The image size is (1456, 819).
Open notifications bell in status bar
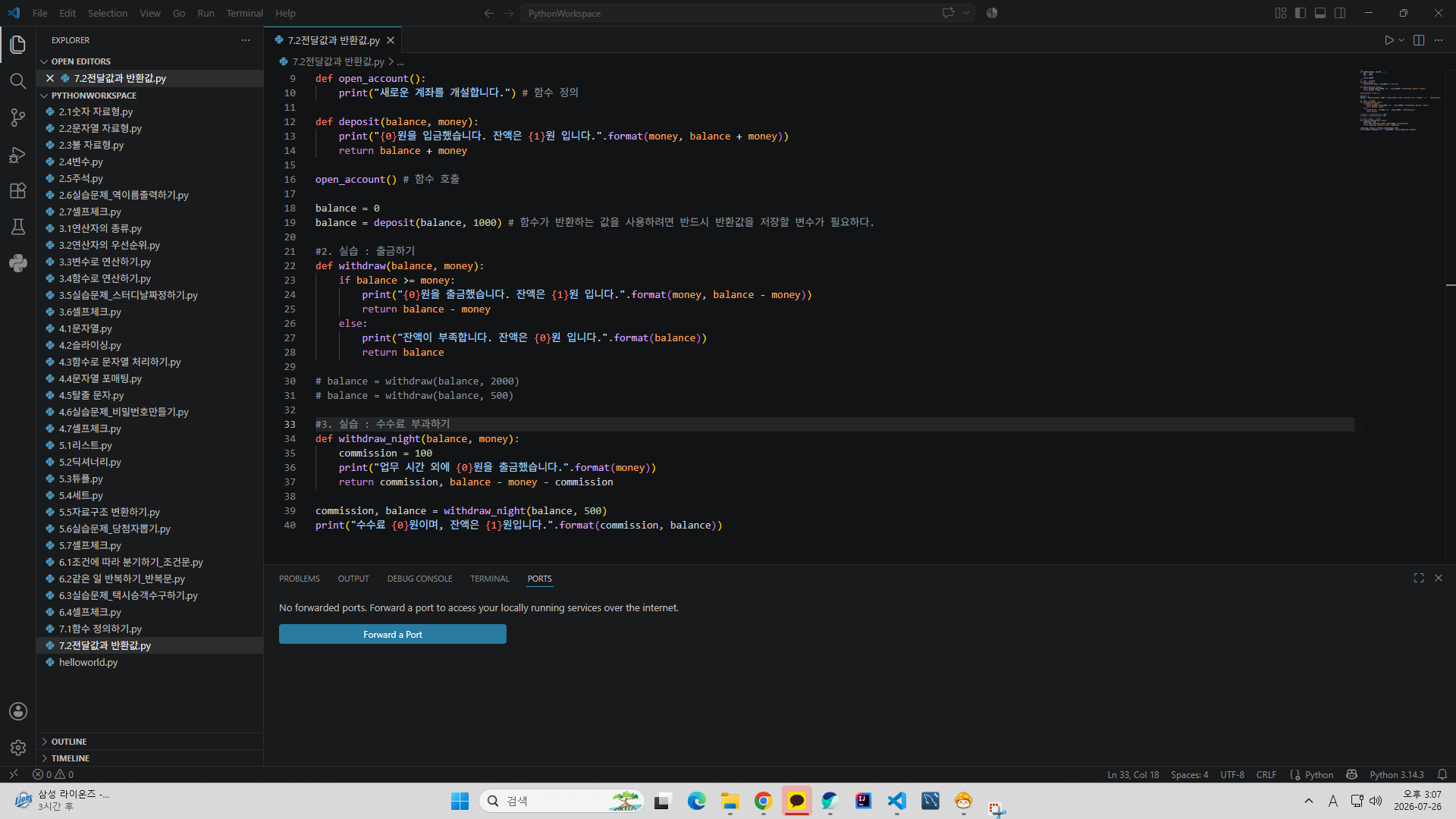tap(1442, 774)
